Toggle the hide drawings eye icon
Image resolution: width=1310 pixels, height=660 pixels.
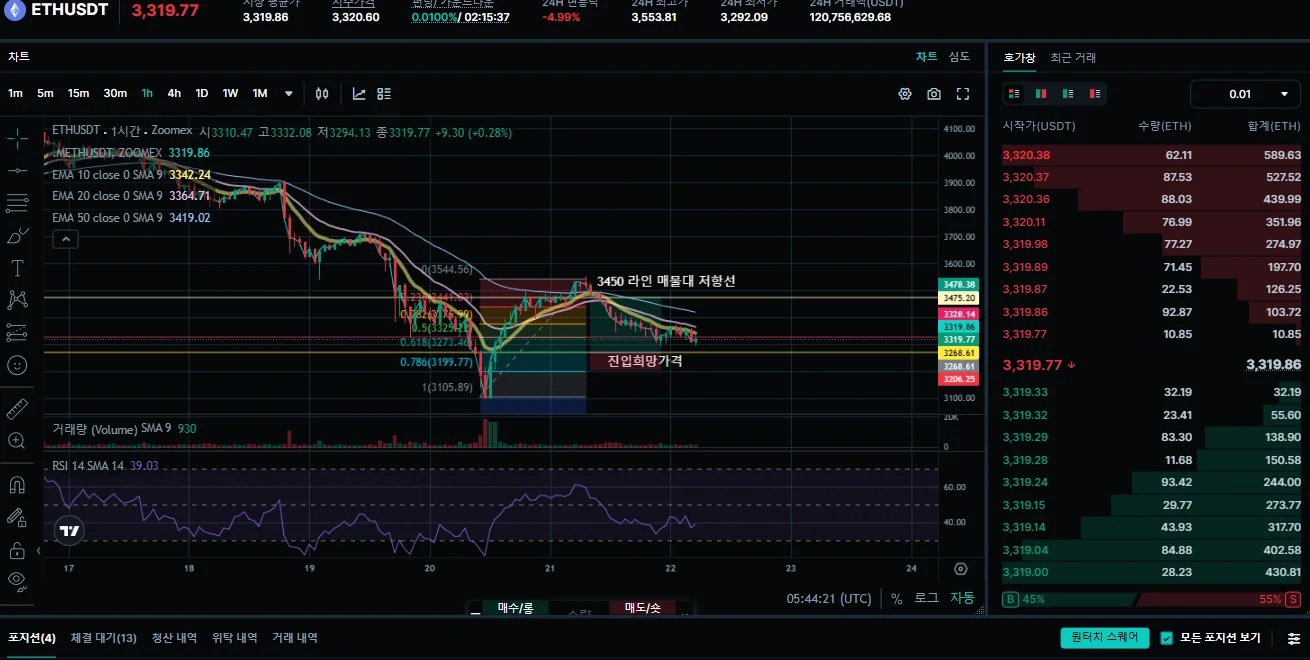[x=17, y=579]
